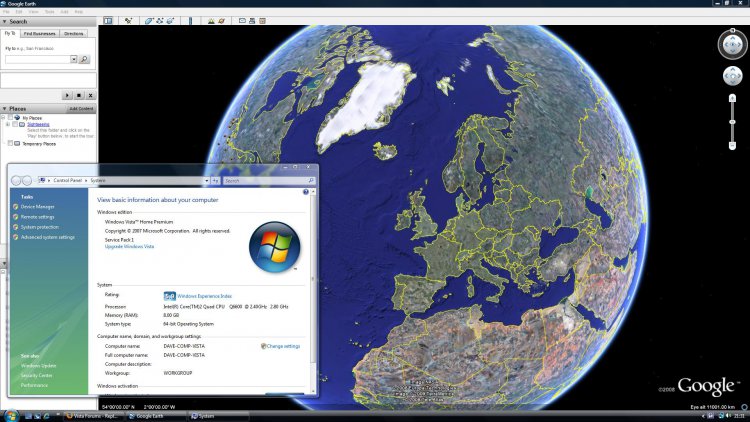Toggle the Sunlight toolbar icon
Viewport: 750px width, 422px height.
(211, 21)
